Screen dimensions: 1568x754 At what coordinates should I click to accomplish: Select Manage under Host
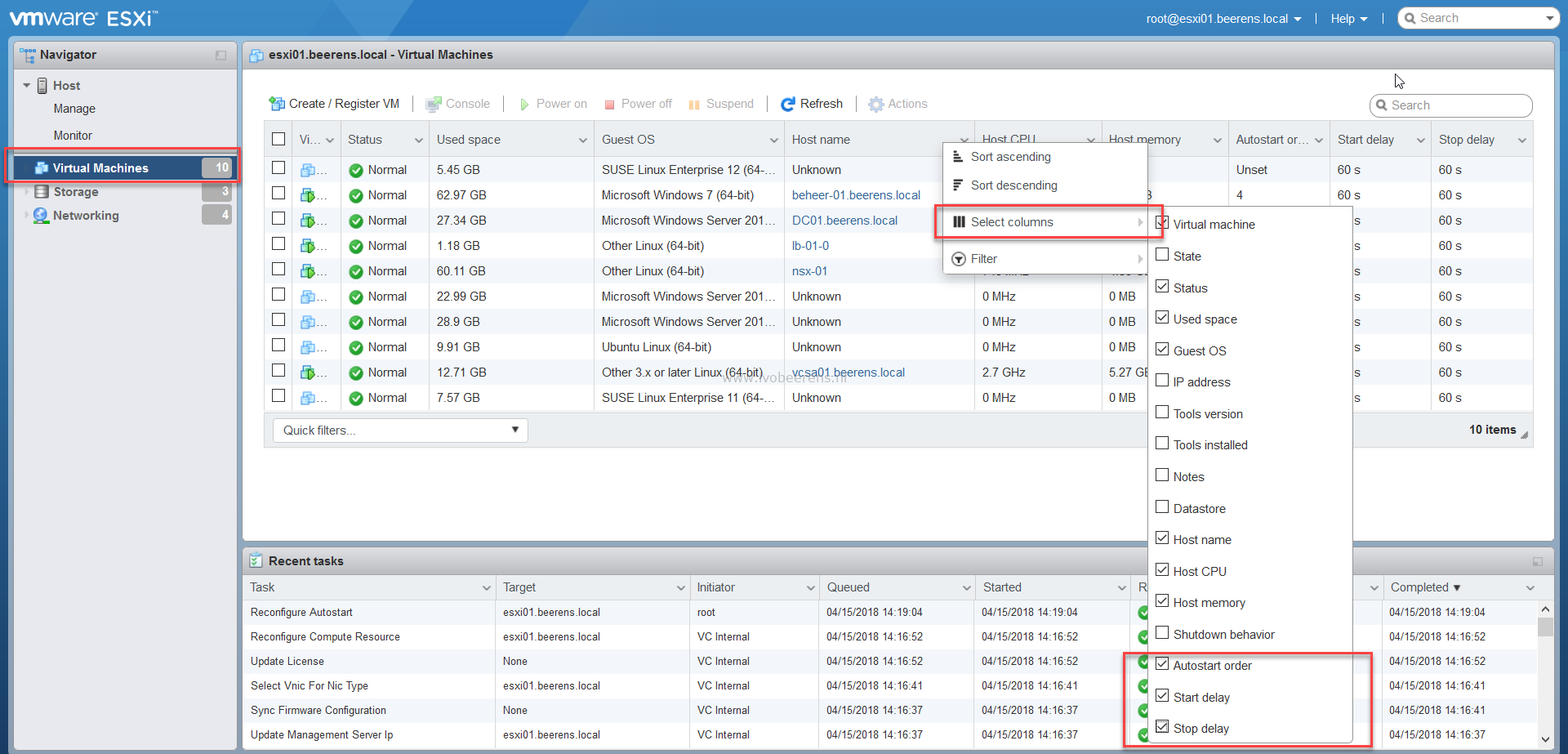pos(74,109)
